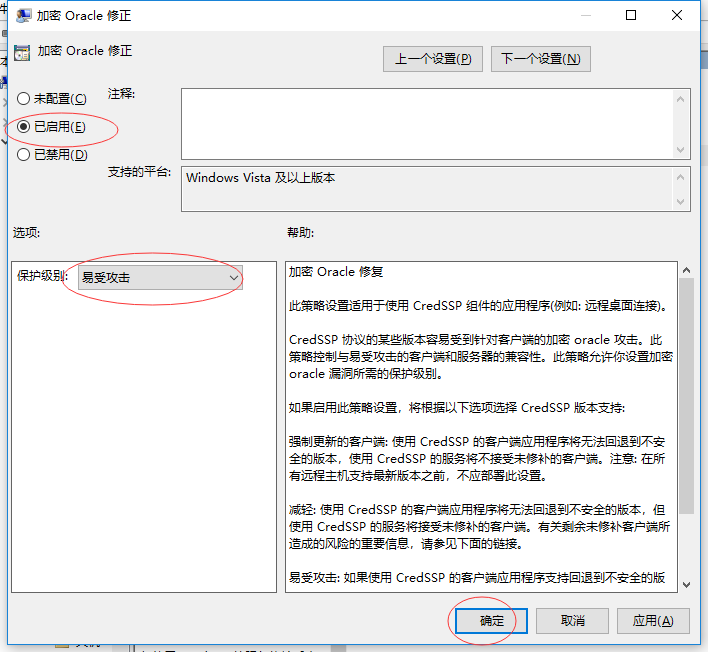Click the comment box scroll up arrow
This screenshot has height=652, width=708.
(x=682, y=98)
